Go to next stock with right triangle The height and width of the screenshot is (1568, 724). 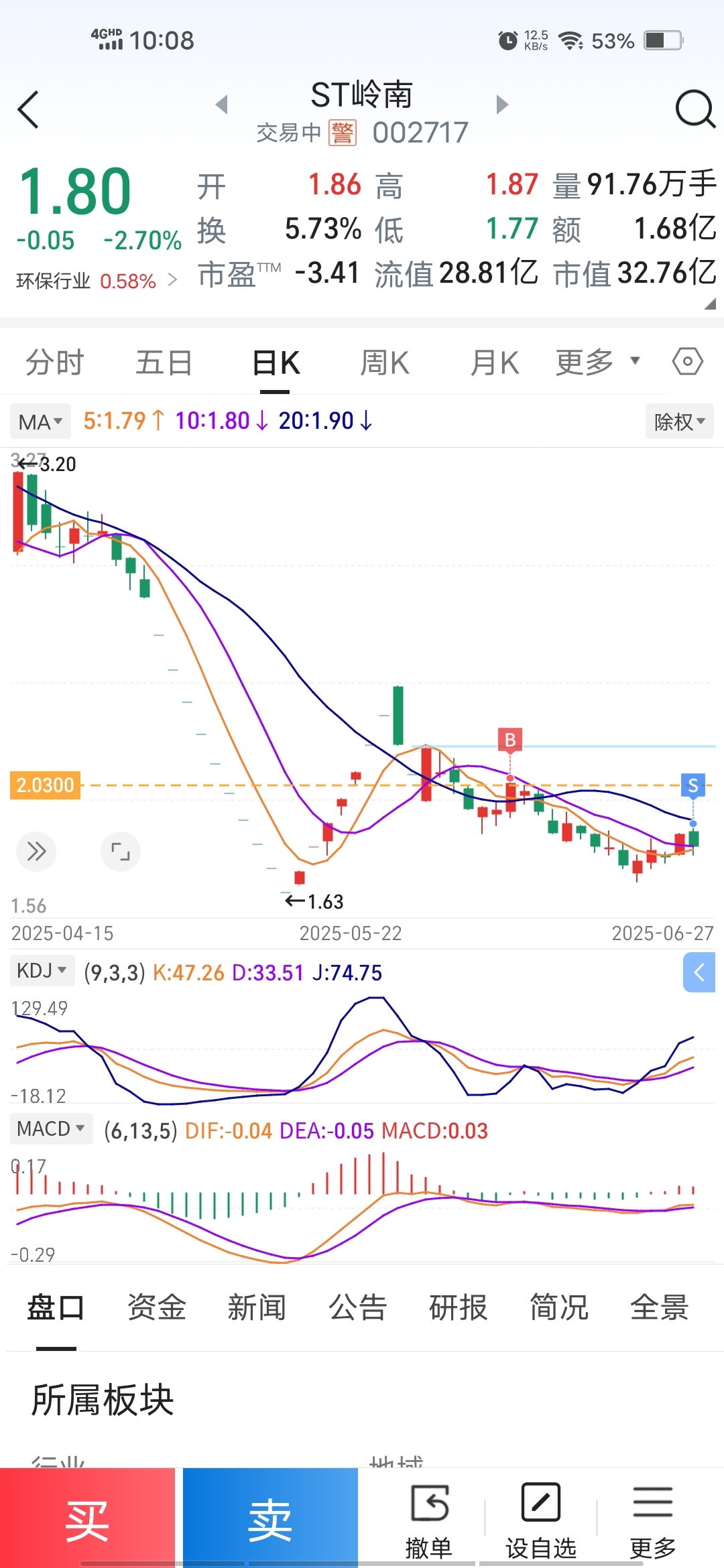502,105
